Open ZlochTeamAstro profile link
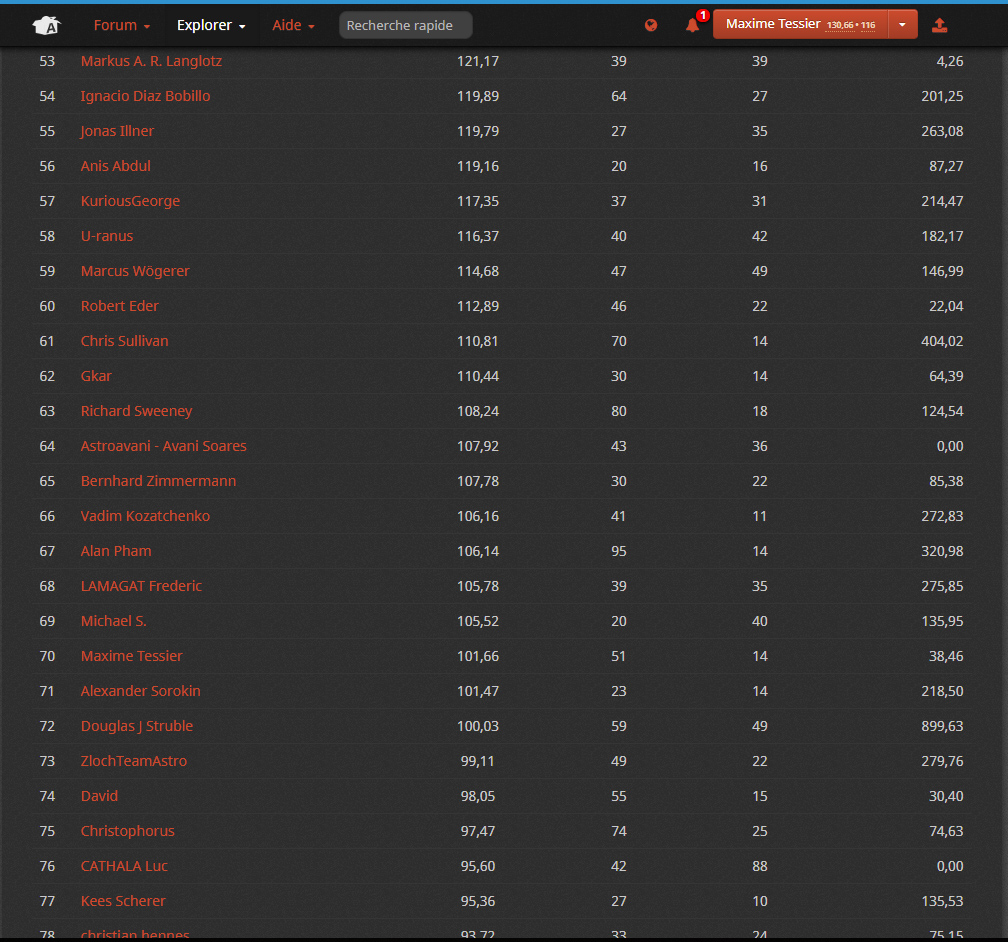 pos(134,761)
